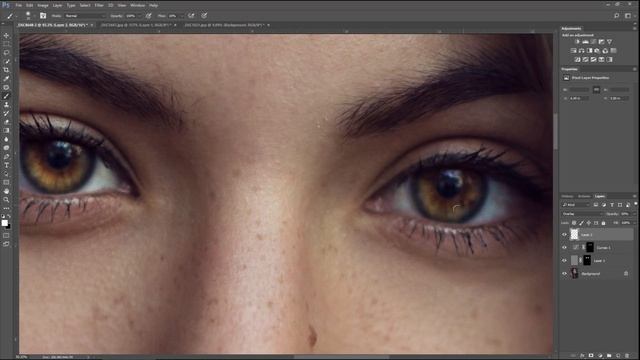
Task: Select the Lasso tool
Action: (x=6, y=53)
